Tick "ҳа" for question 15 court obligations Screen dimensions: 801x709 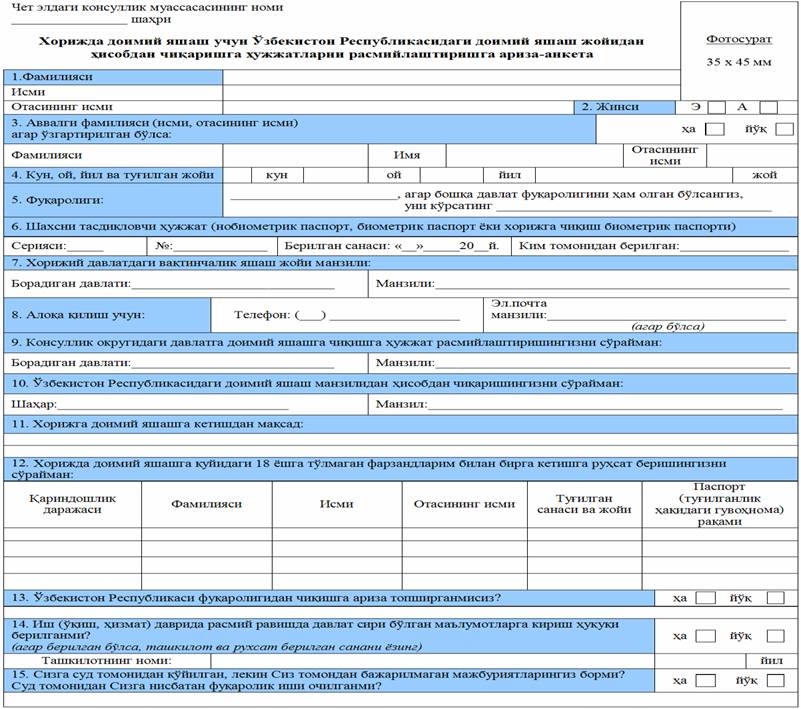(706, 680)
